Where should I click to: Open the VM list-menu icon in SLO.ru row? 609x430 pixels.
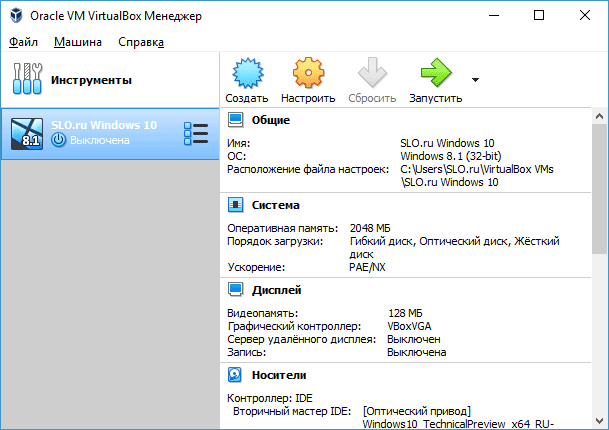click(x=196, y=134)
